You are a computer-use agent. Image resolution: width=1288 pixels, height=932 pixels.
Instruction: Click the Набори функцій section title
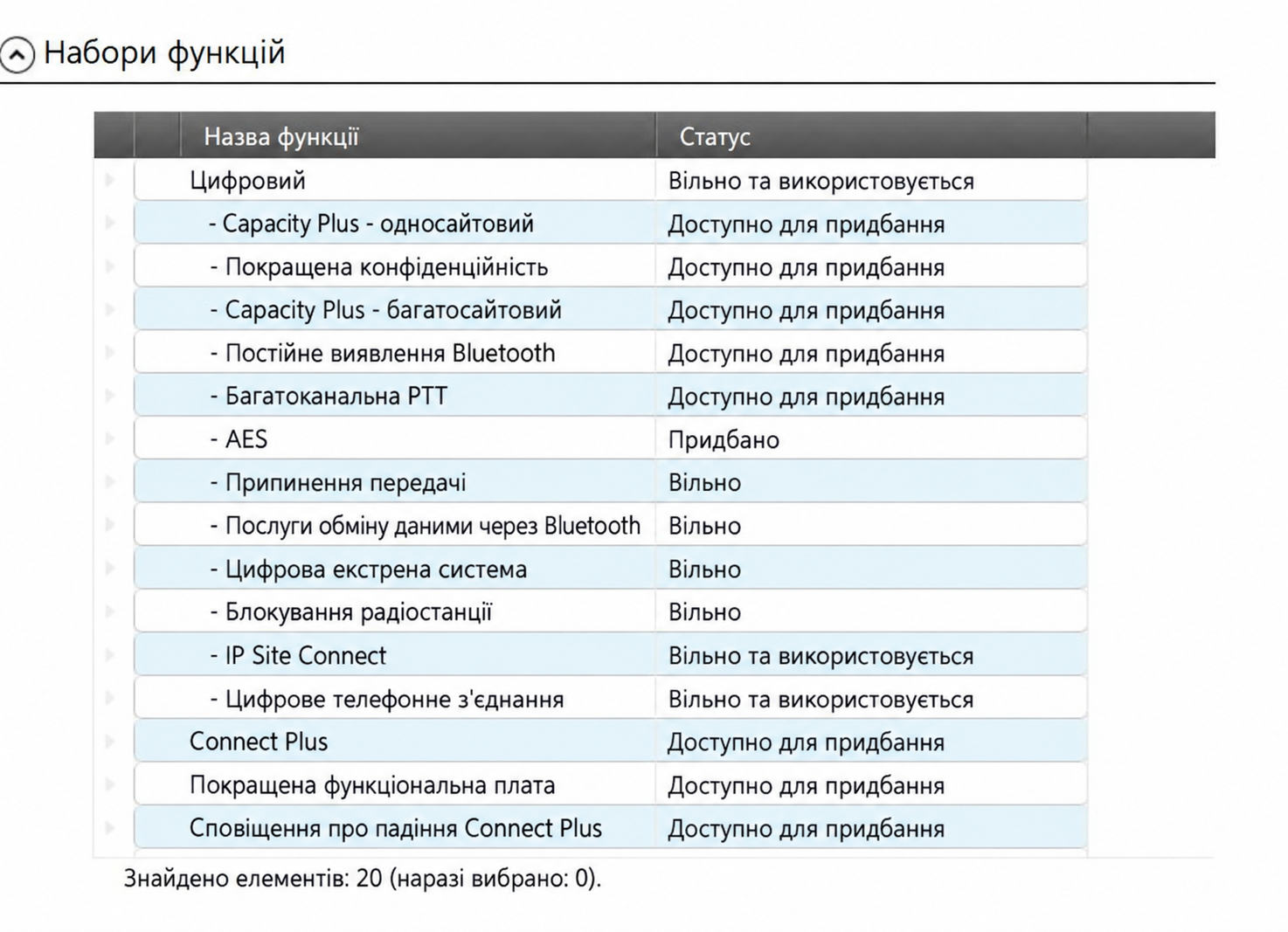click(164, 52)
